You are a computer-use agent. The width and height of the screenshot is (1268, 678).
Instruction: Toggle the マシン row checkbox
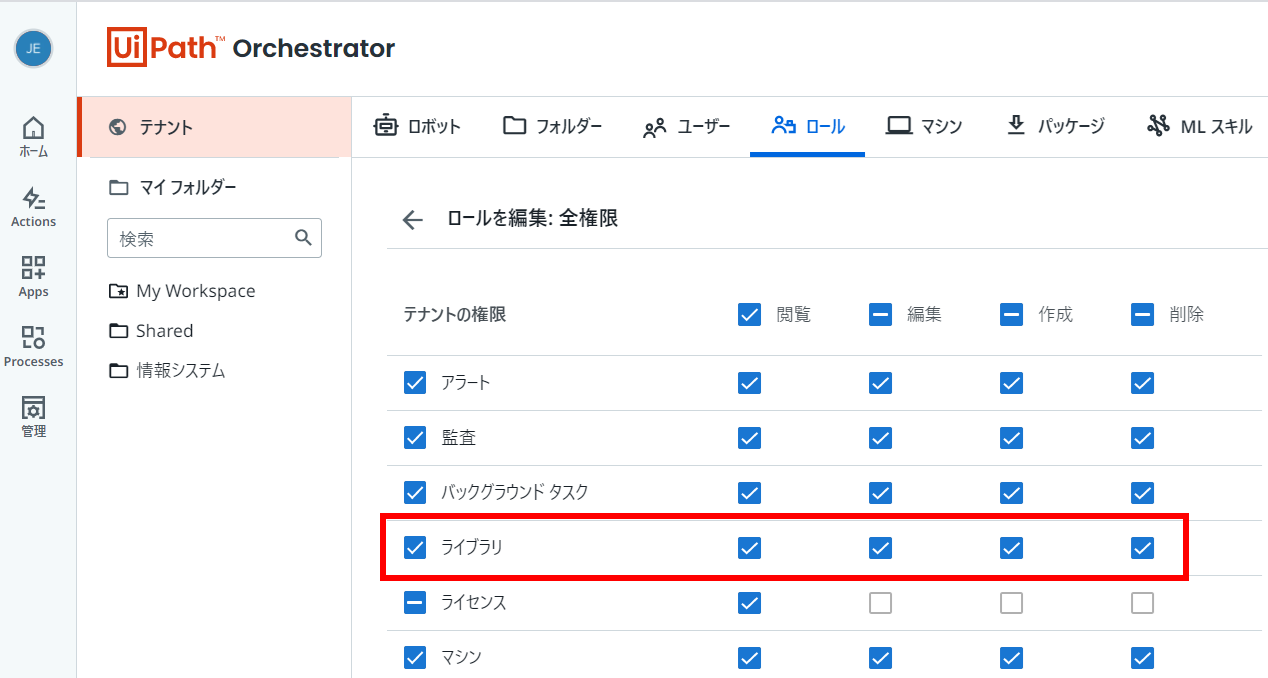[x=415, y=658]
